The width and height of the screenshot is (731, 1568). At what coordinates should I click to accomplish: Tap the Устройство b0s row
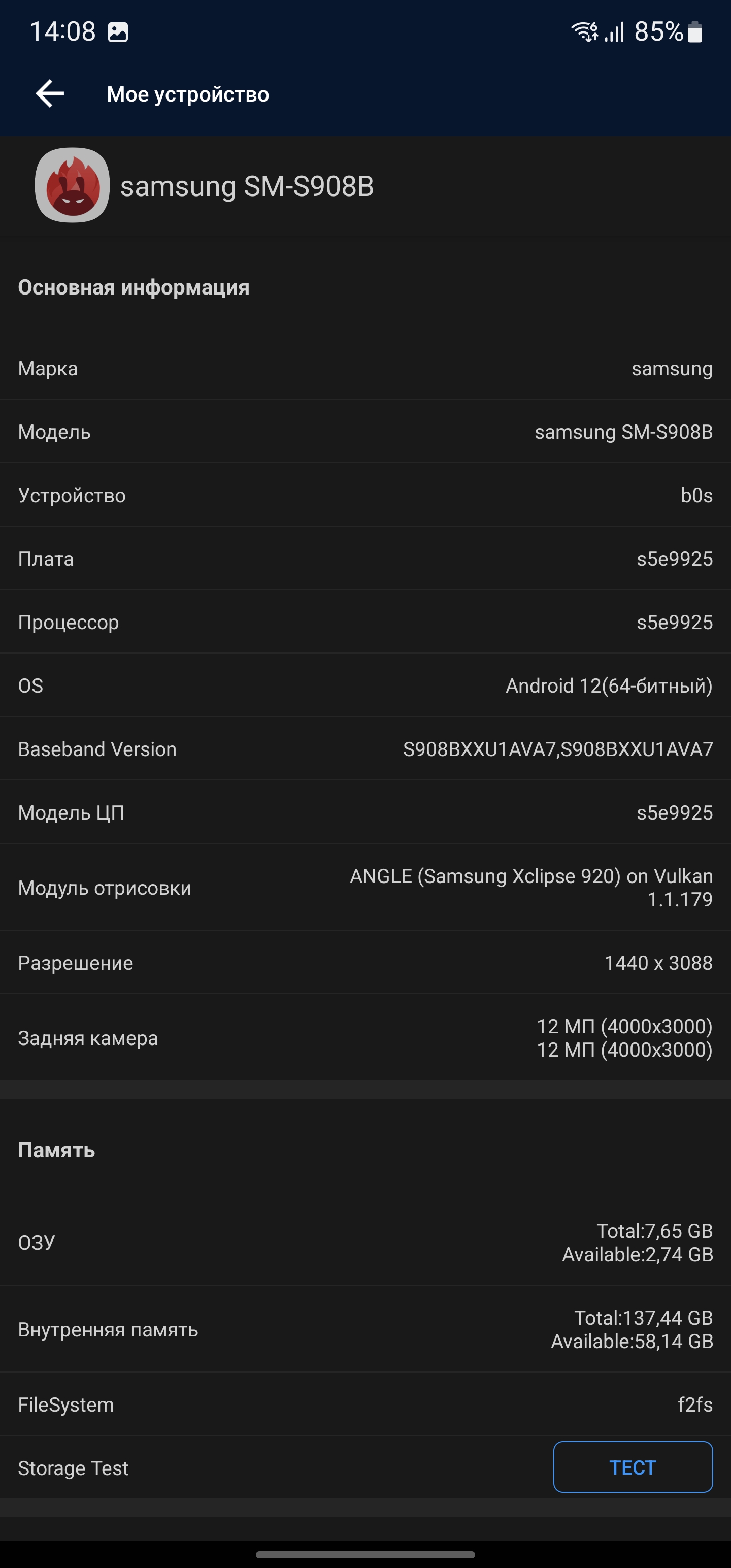point(365,496)
